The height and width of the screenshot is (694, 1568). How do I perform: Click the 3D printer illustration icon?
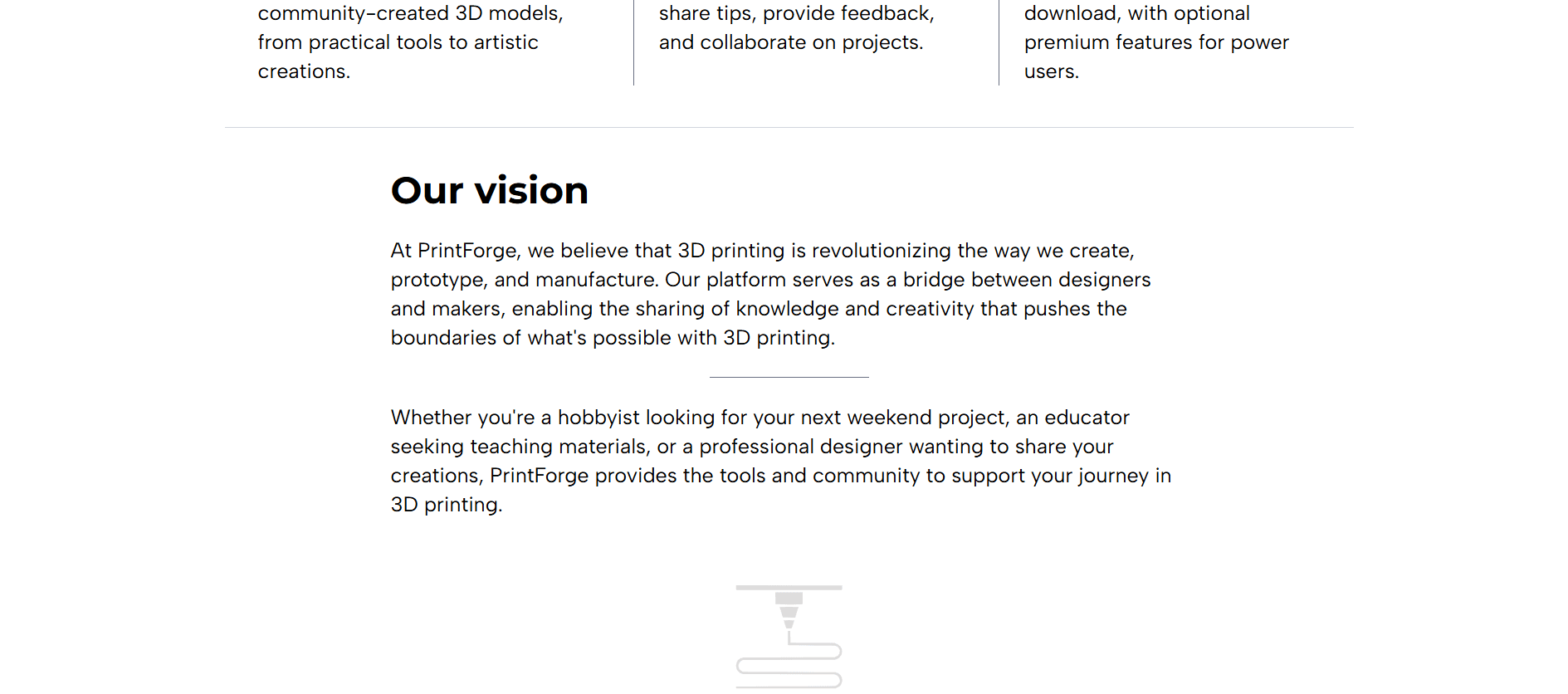tap(789, 636)
